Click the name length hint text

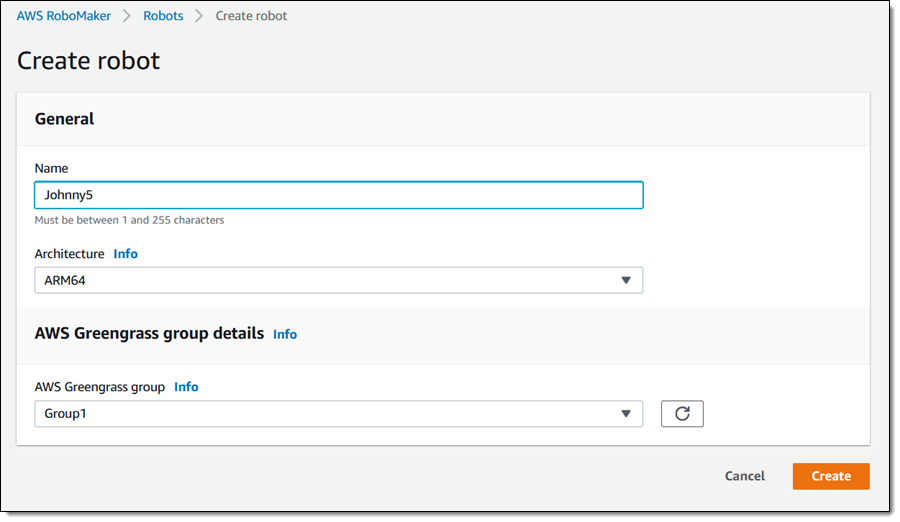[x=129, y=220]
